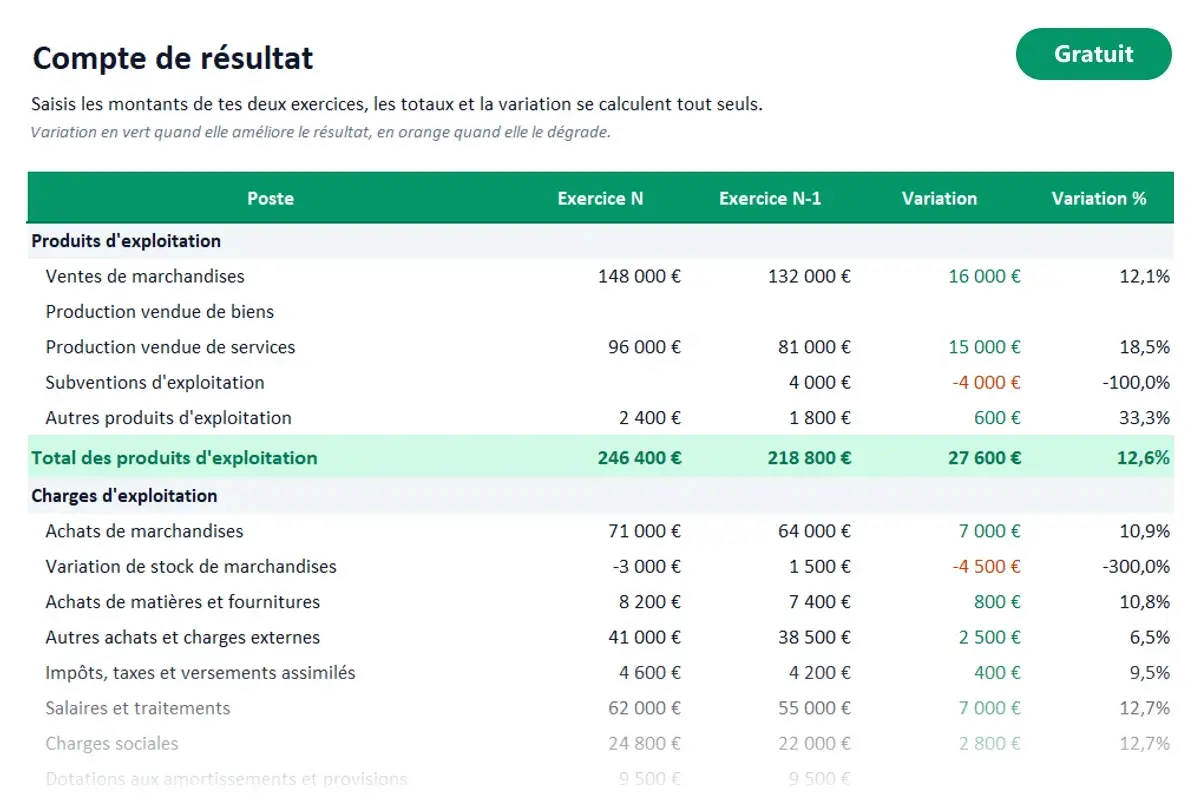
Task: Click the 4 600 € cell
Action: [649, 673]
